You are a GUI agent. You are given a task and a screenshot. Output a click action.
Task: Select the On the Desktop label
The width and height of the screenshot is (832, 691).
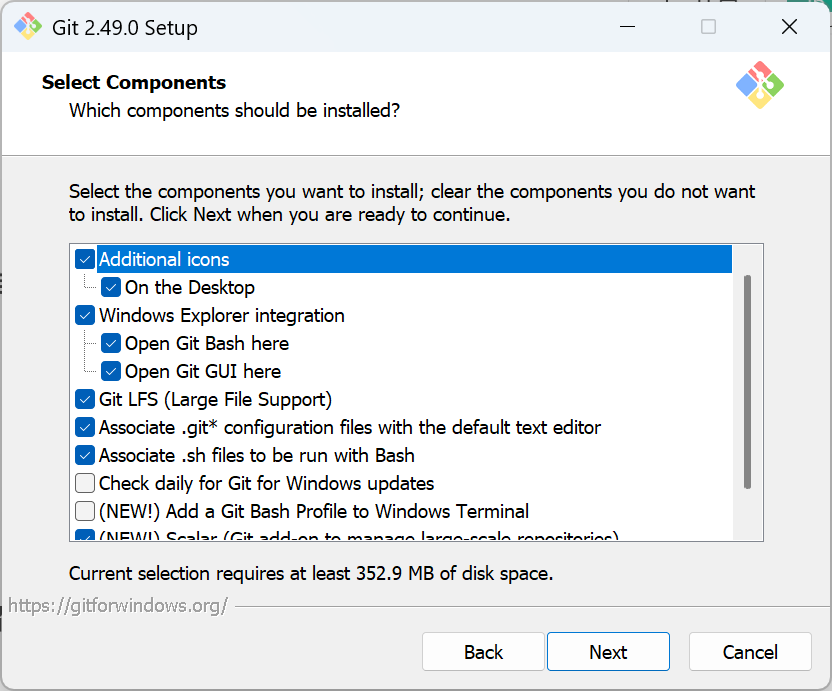[x=190, y=288]
